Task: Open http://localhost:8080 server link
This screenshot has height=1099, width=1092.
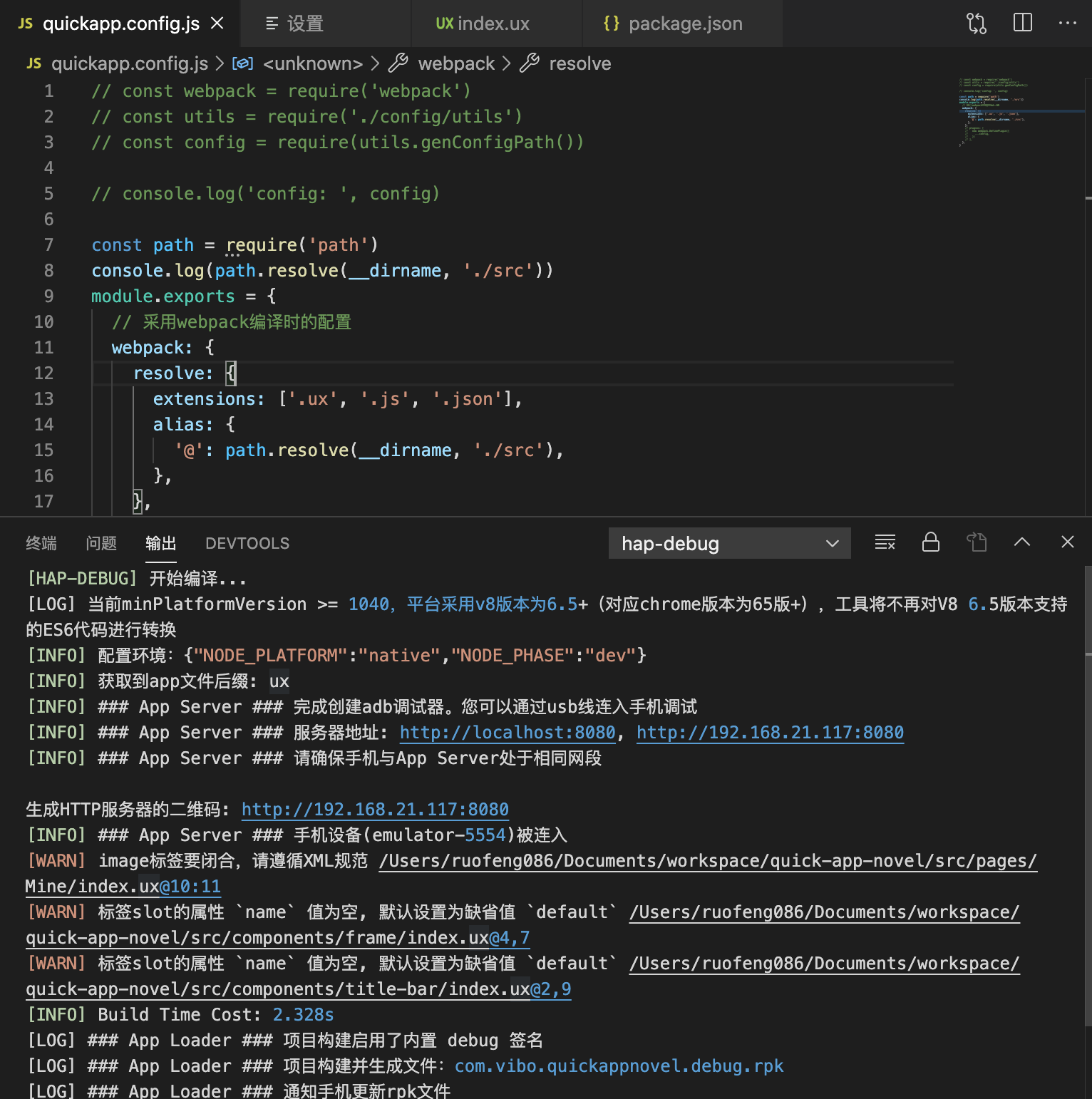Action: pyautogui.click(x=508, y=732)
